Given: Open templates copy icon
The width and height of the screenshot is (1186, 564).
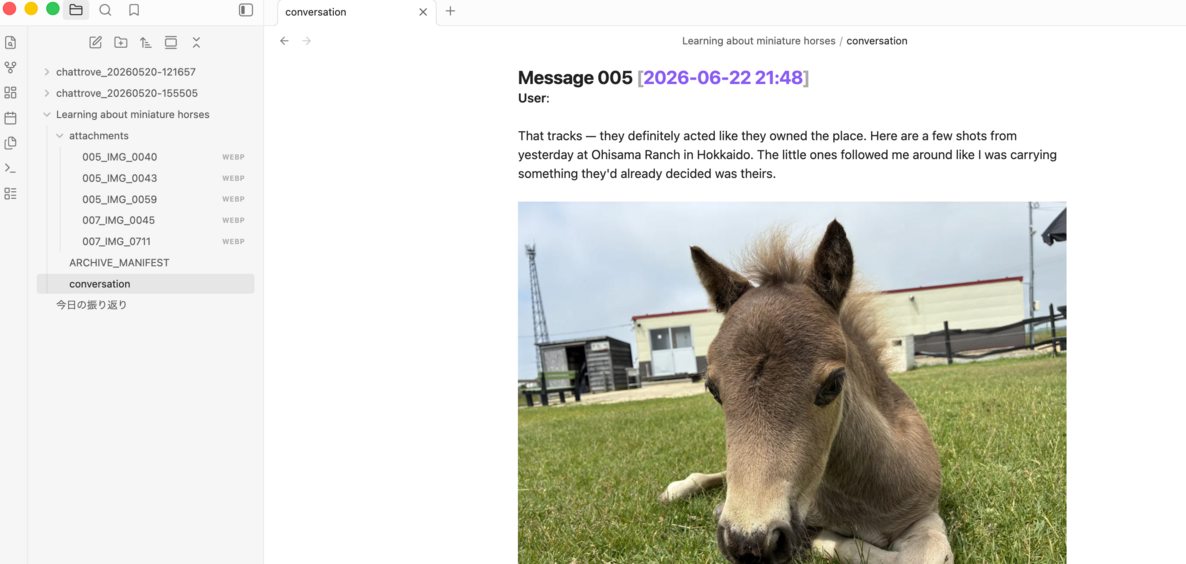Looking at the screenshot, I should click(11, 143).
